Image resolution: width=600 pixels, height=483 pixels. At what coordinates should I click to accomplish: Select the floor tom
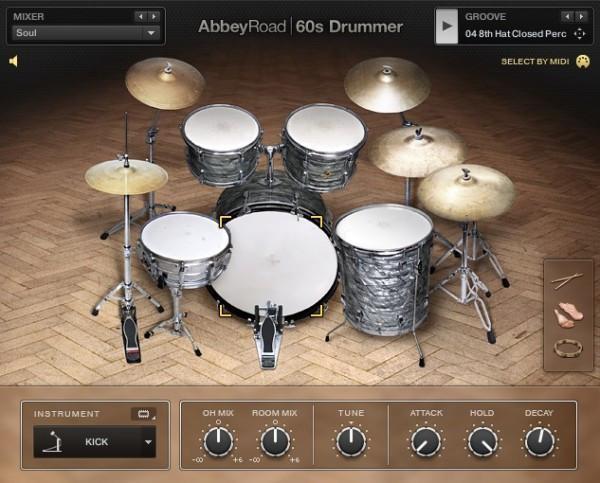coord(384,268)
